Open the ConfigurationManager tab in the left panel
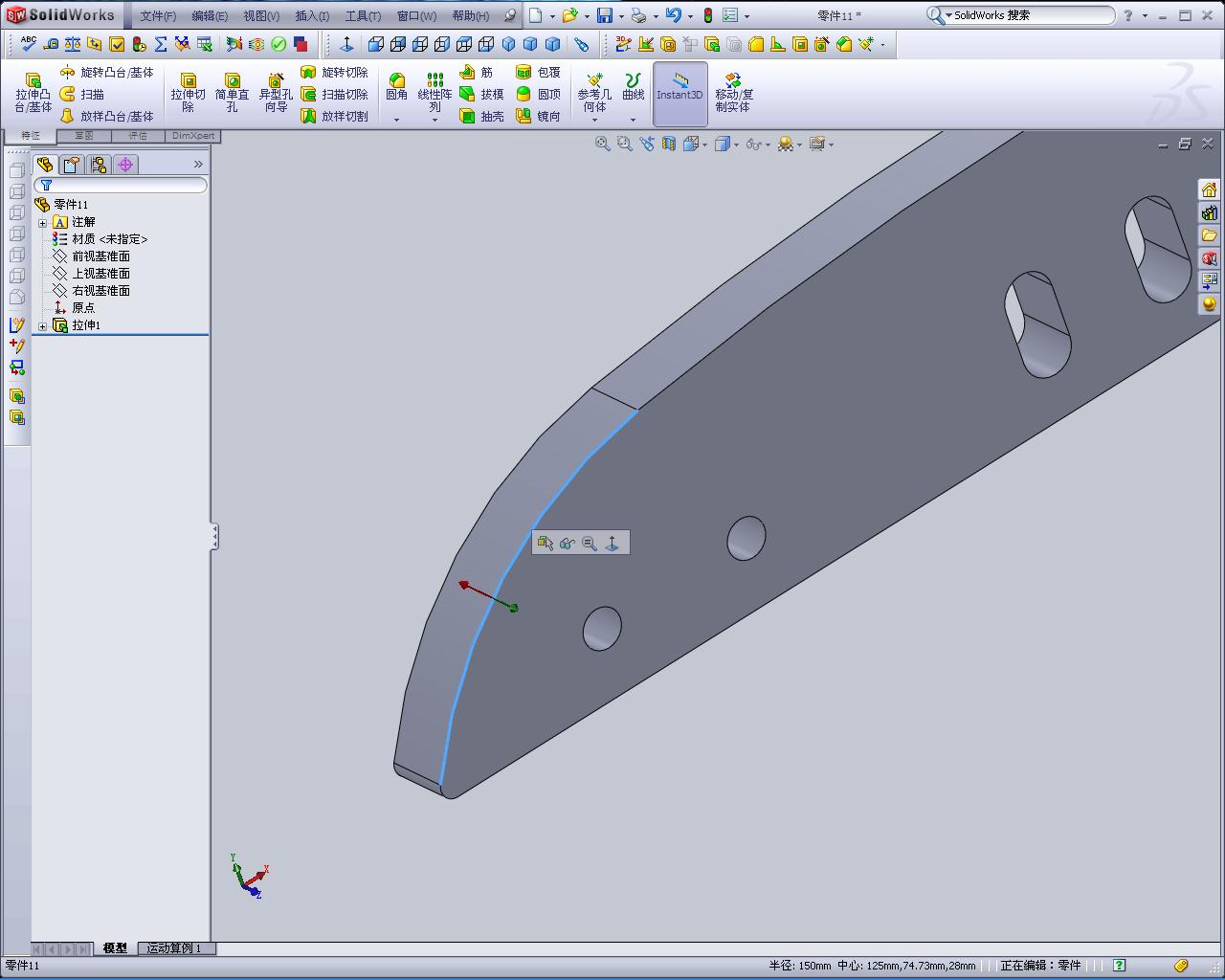The height and width of the screenshot is (980, 1225). tap(99, 165)
